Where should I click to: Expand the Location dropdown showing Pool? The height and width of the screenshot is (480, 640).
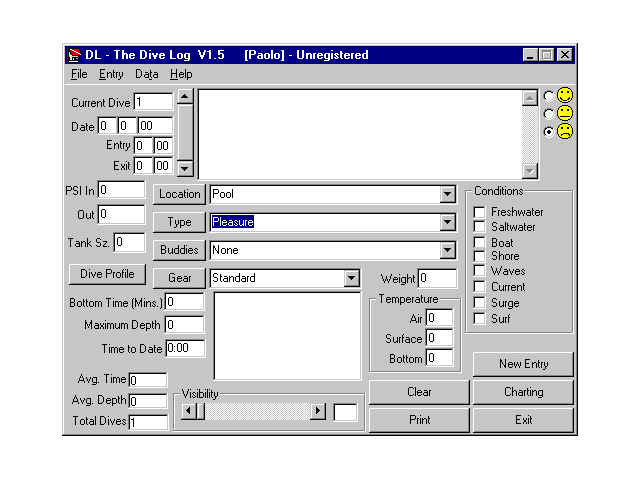(x=447, y=194)
